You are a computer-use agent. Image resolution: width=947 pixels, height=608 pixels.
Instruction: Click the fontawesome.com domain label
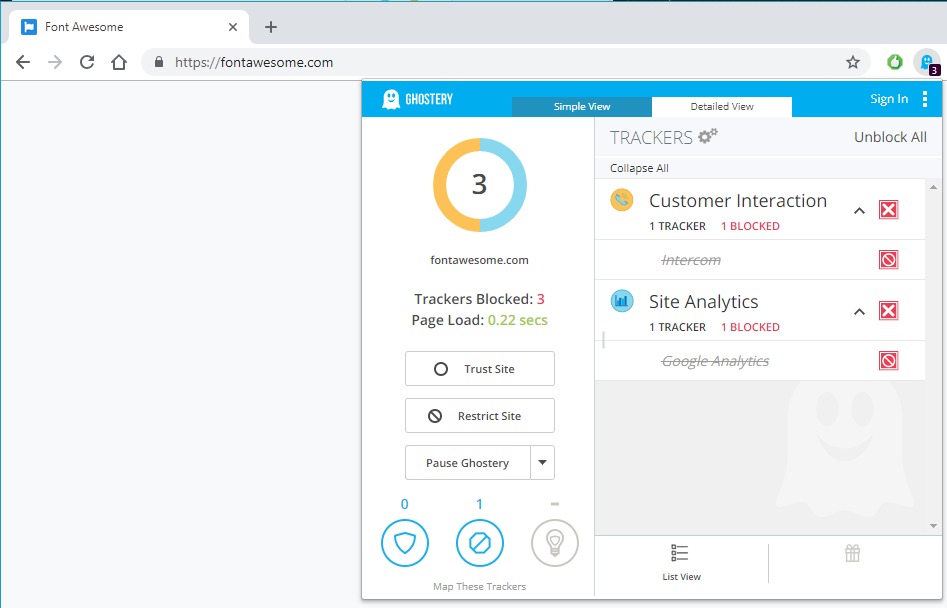click(x=480, y=260)
